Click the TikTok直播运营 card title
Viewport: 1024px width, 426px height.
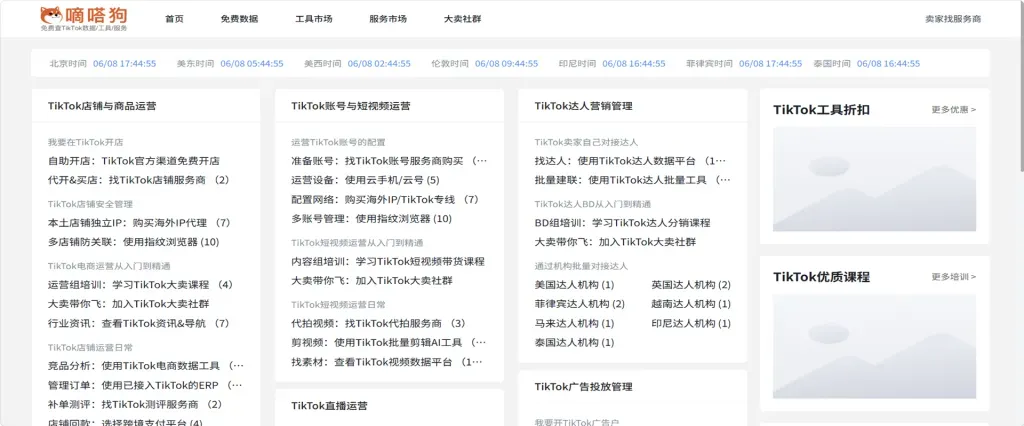click(329, 406)
